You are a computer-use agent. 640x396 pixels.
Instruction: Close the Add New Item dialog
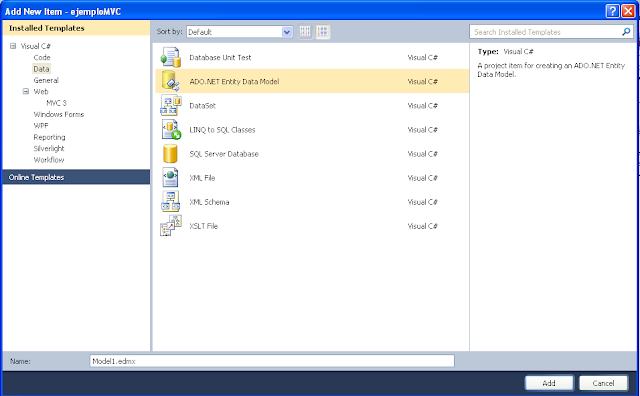pyautogui.click(x=628, y=11)
